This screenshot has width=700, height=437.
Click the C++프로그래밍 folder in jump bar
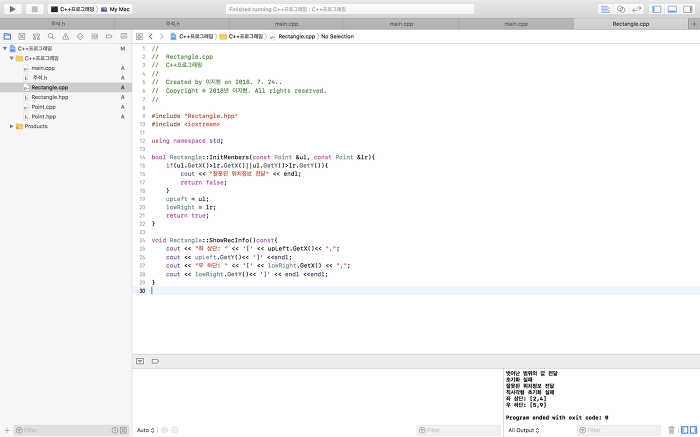241,37
